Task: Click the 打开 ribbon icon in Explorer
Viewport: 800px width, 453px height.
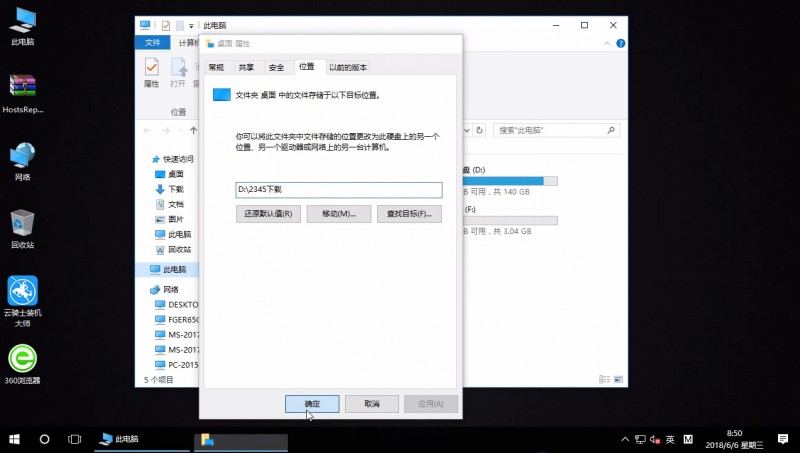Action: (x=178, y=73)
